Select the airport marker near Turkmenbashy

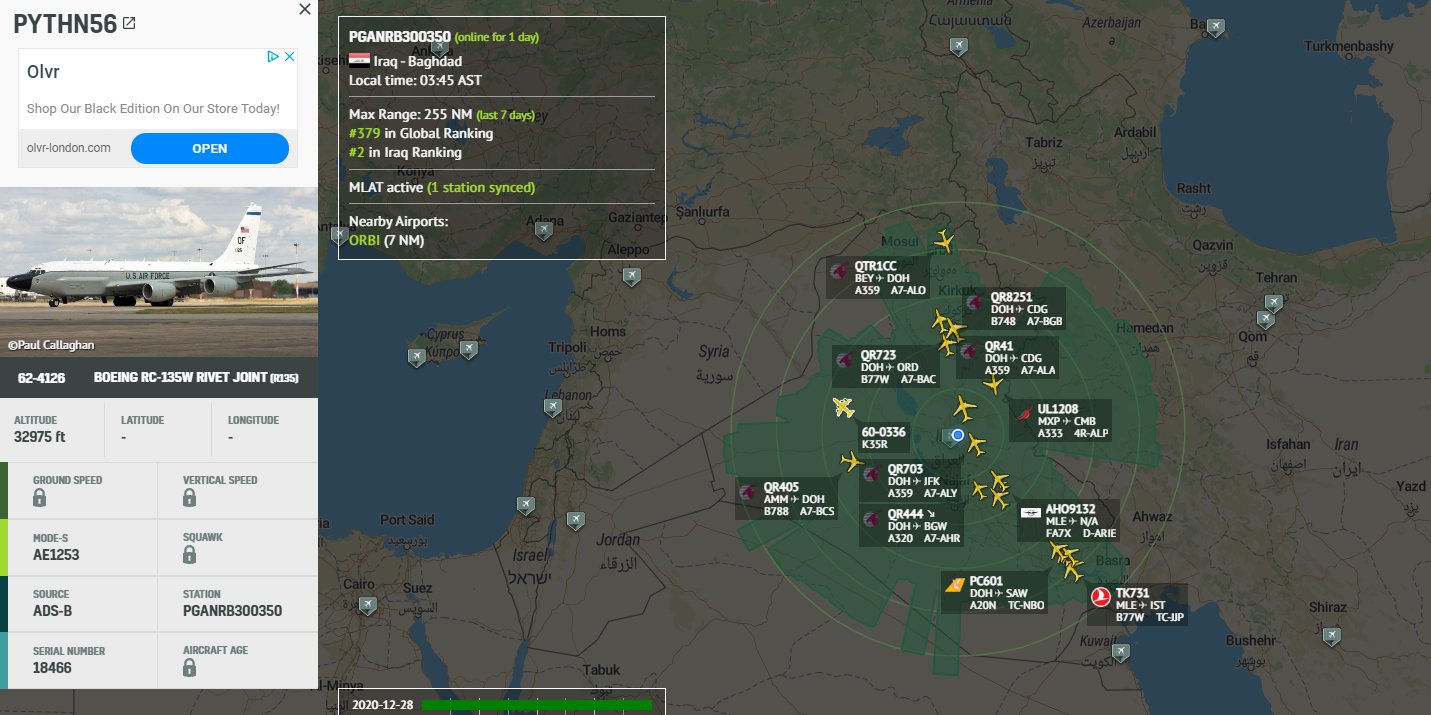coord(1215,28)
